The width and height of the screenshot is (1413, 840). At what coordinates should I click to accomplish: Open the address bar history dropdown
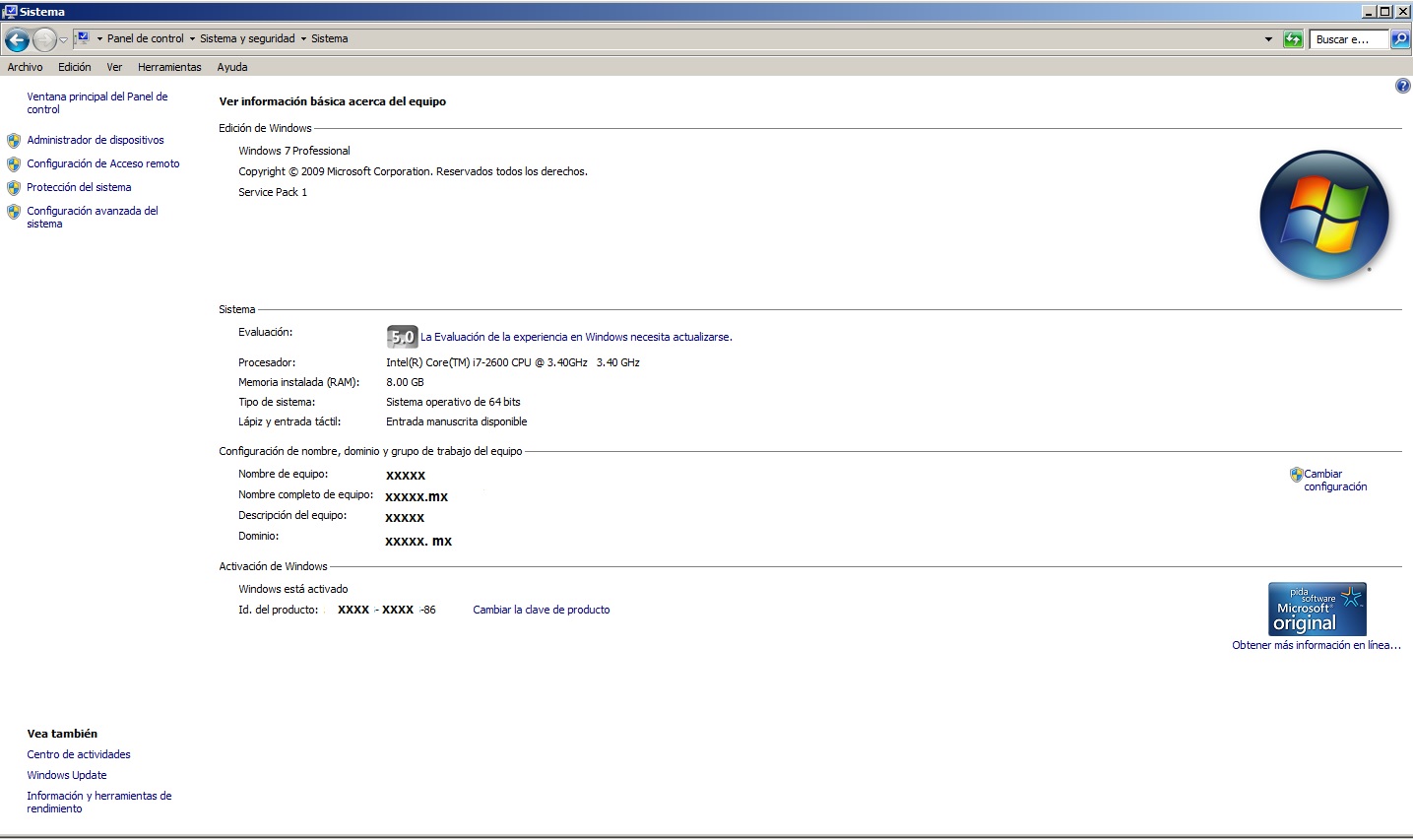coord(1268,39)
